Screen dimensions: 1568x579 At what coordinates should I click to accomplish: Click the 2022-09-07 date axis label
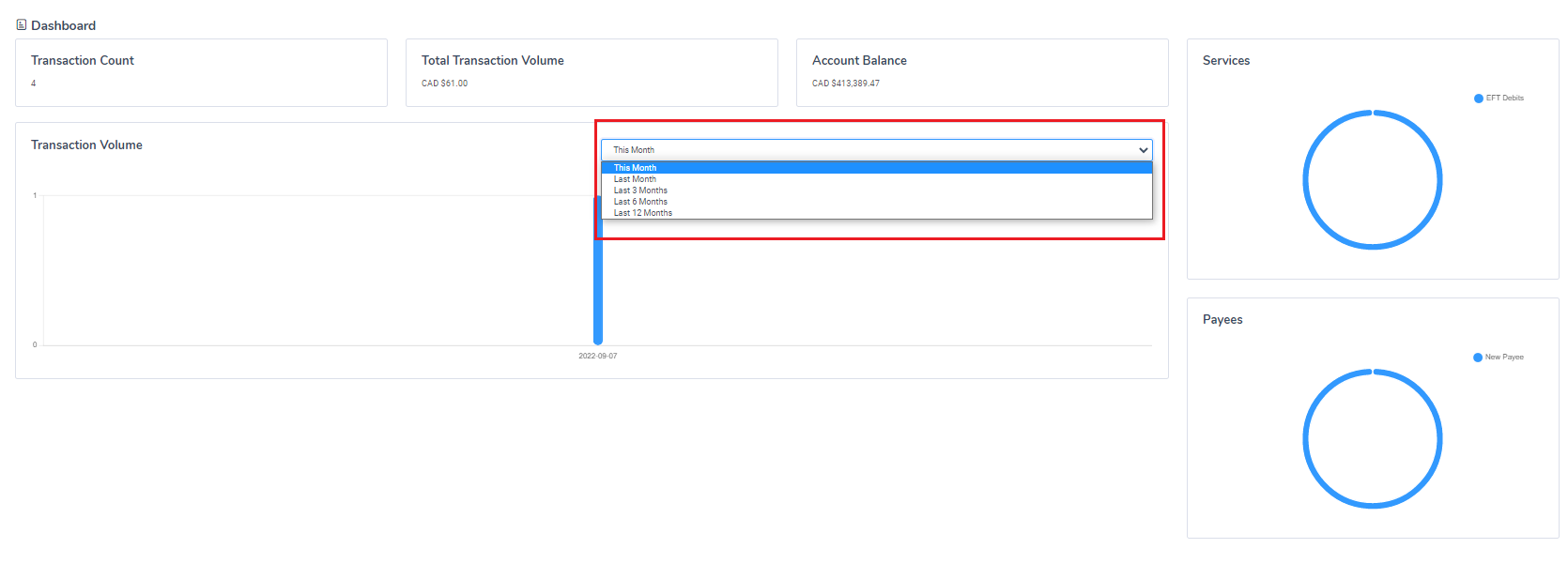tap(598, 357)
